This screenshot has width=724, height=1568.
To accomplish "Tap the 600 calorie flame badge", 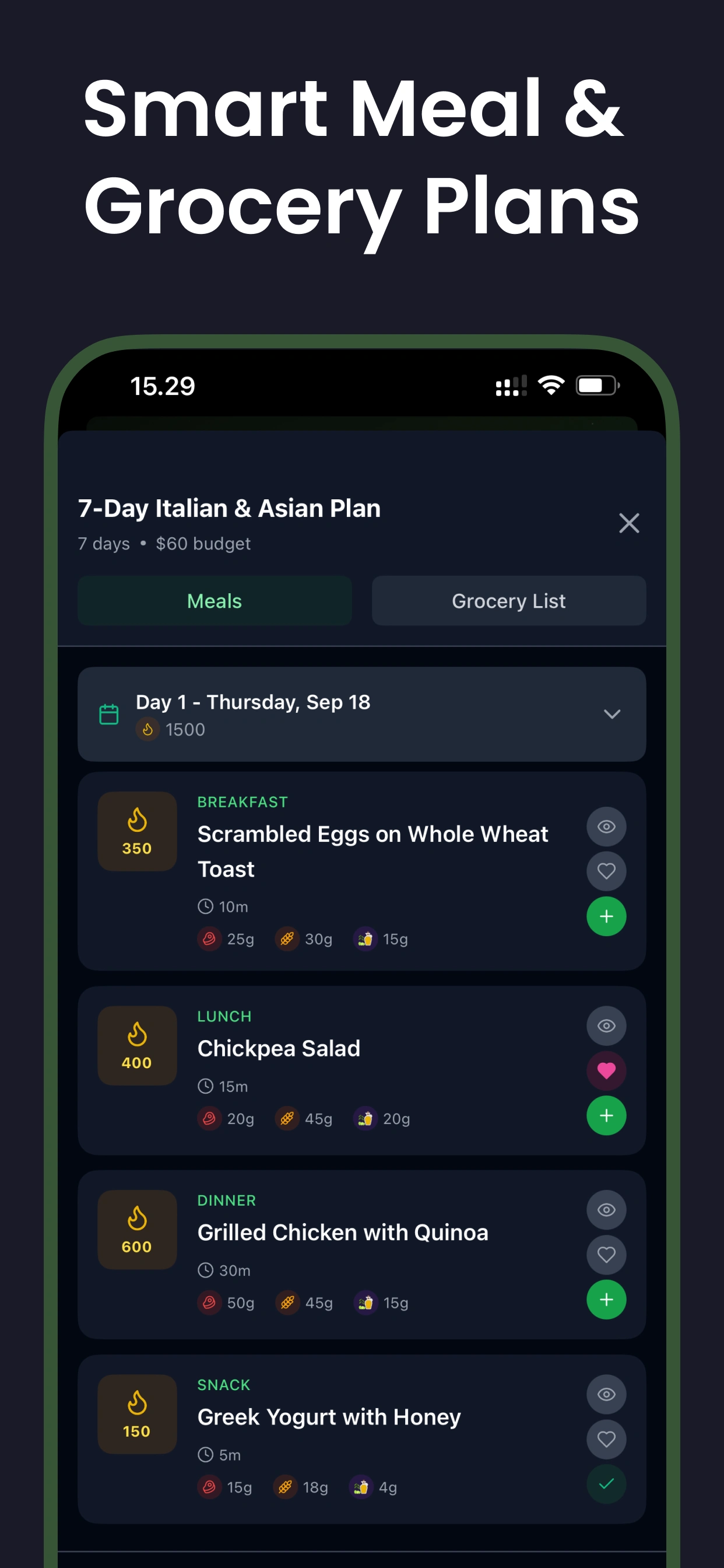I will [x=137, y=1229].
